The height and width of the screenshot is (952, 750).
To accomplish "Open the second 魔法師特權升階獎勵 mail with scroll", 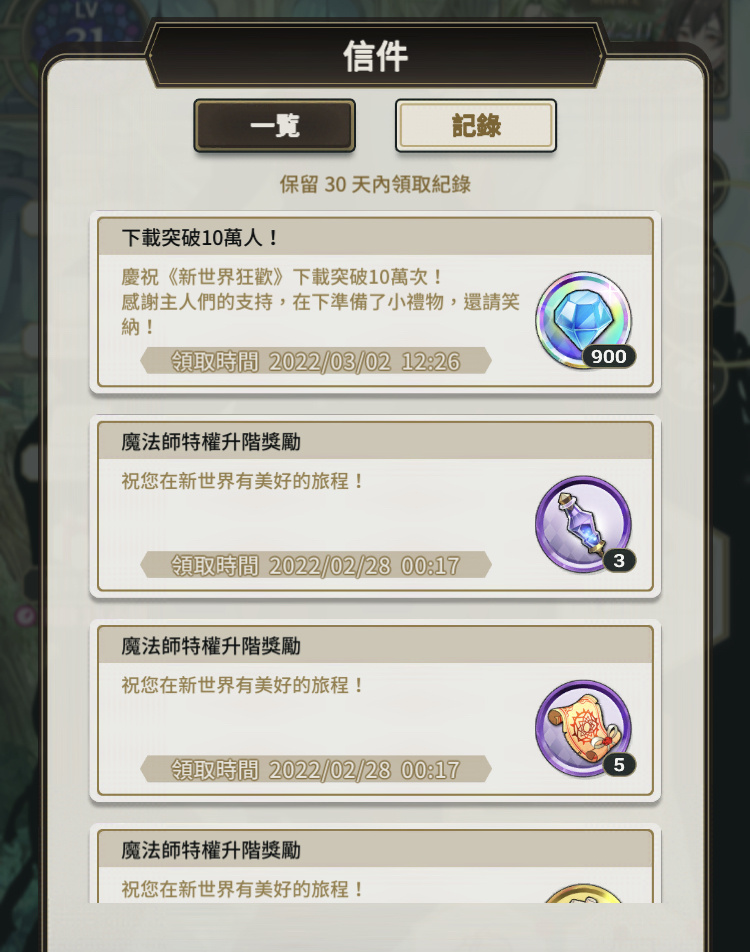I will 375,710.
